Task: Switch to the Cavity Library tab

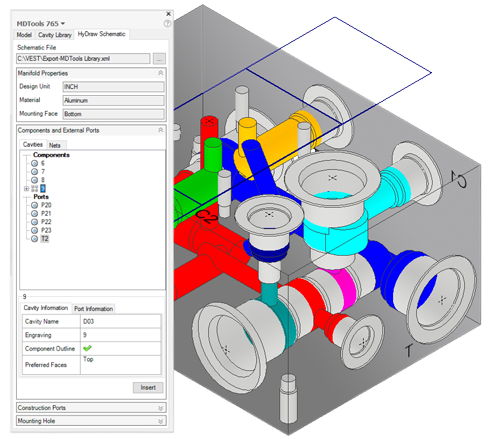Action: point(55,35)
